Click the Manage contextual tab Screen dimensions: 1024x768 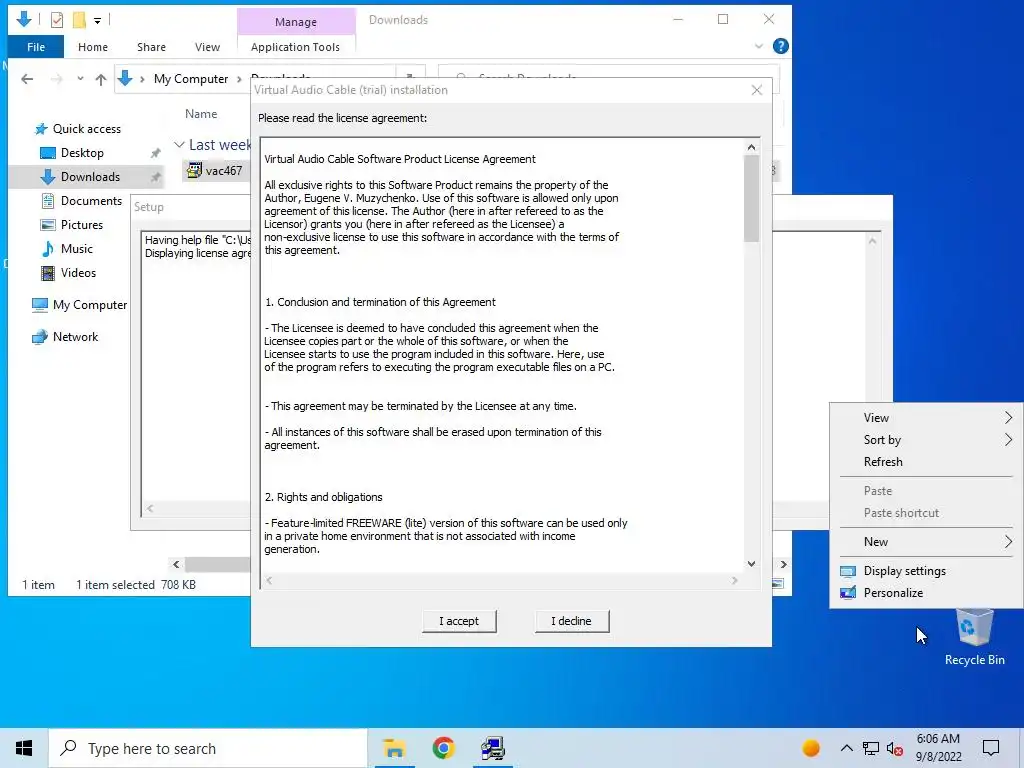point(296,22)
